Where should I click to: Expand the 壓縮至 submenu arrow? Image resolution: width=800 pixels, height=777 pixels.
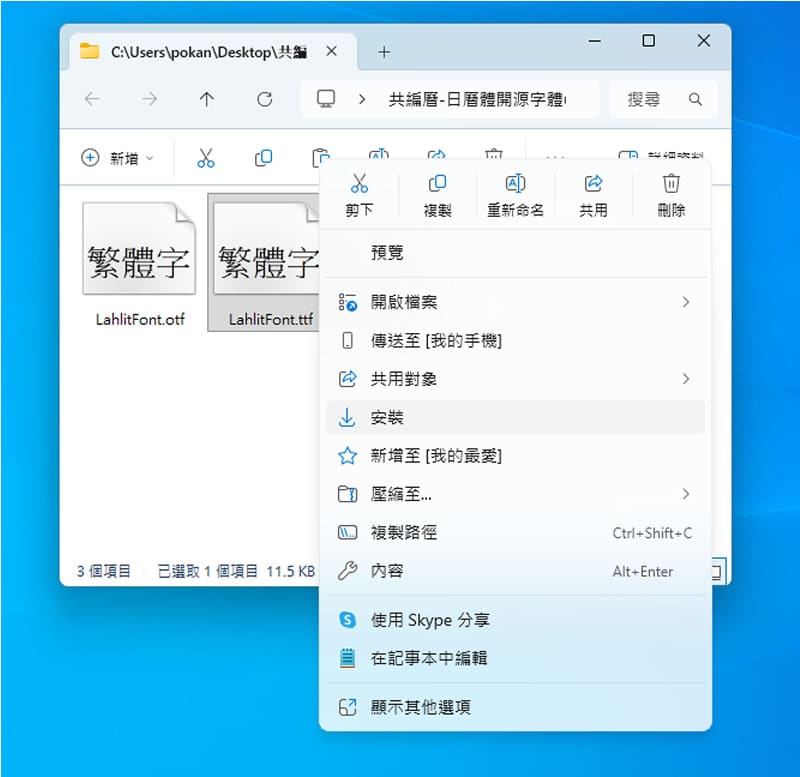coord(686,494)
